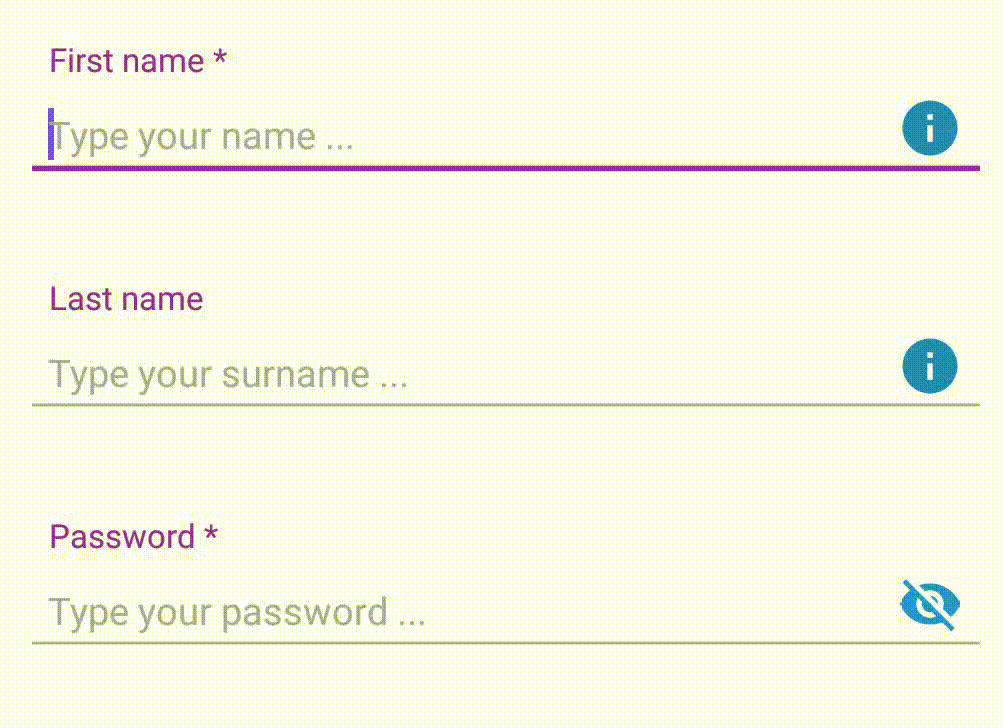Image resolution: width=1004 pixels, height=728 pixels.
Task: Select the word "surname" in placeholder text
Action: point(296,376)
